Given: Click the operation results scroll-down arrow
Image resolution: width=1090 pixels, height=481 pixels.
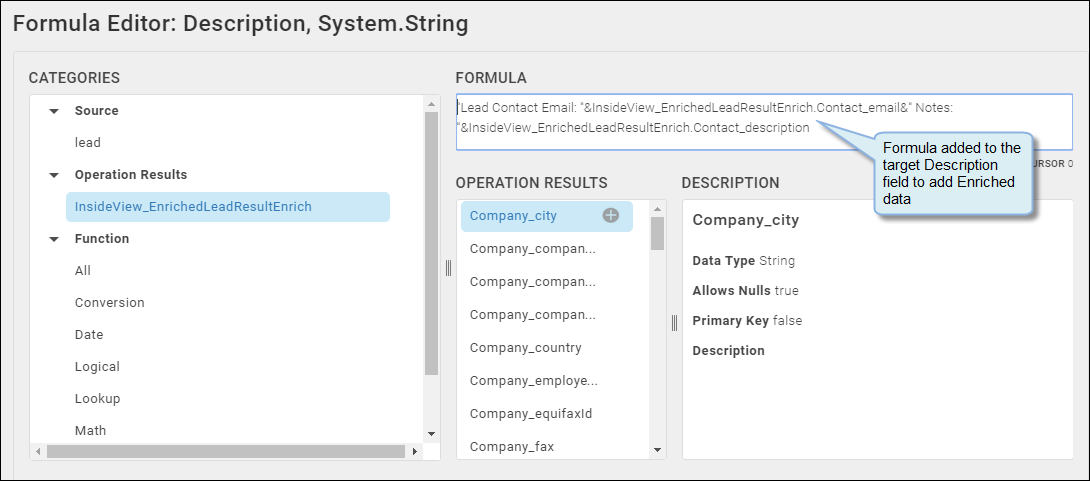Looking at the screenshot, I should point(658,450).
